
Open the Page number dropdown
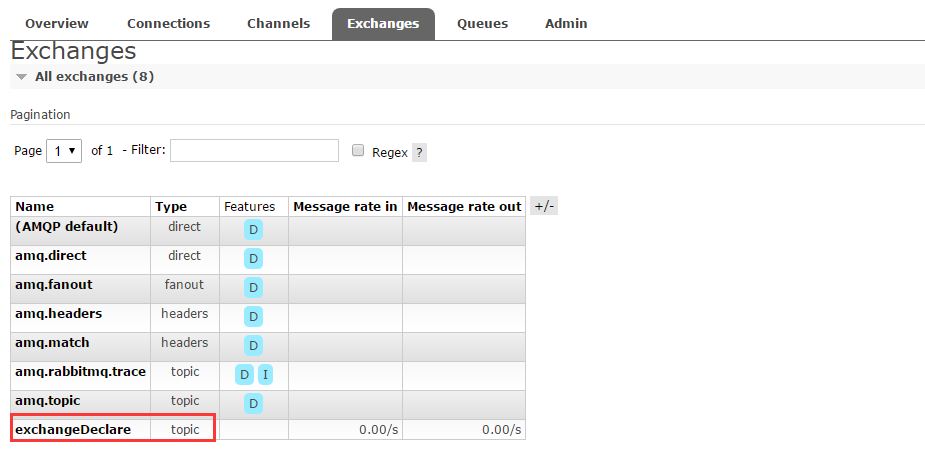pyautogui.click(x=66, y=151)
